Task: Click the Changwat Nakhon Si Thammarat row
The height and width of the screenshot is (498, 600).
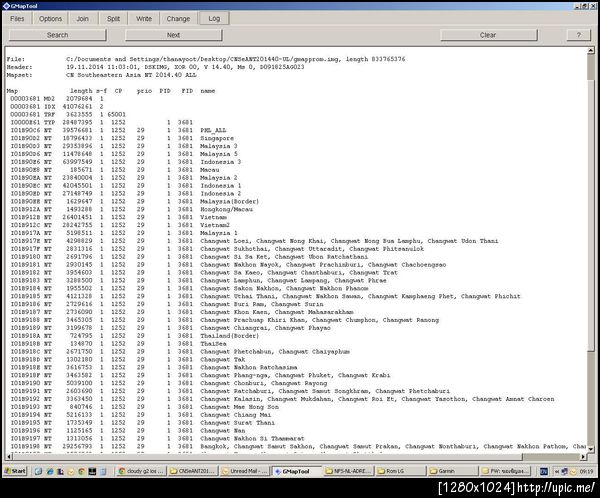Action: point(157,439)
